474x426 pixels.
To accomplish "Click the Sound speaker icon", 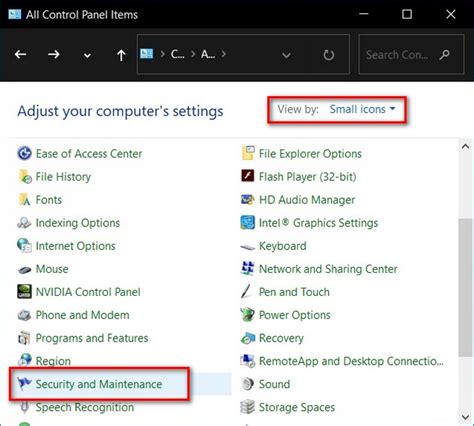I will pos(248,384).
